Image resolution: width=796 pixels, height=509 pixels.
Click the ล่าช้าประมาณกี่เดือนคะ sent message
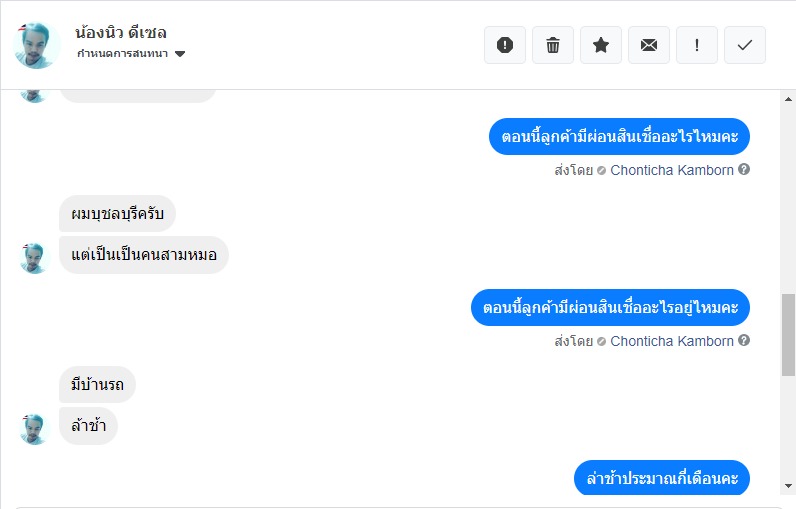coord(662,478)
